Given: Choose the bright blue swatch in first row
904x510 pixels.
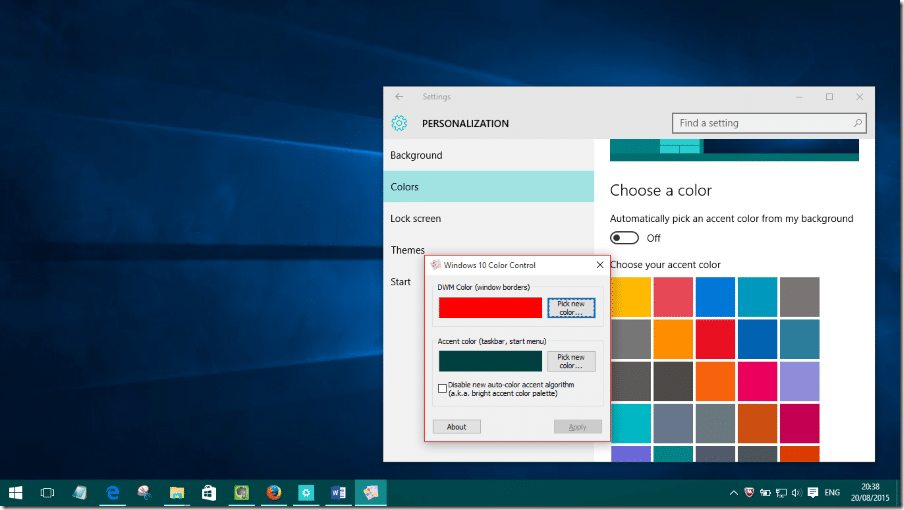Looking at the screenshot, I should (715, 297).
